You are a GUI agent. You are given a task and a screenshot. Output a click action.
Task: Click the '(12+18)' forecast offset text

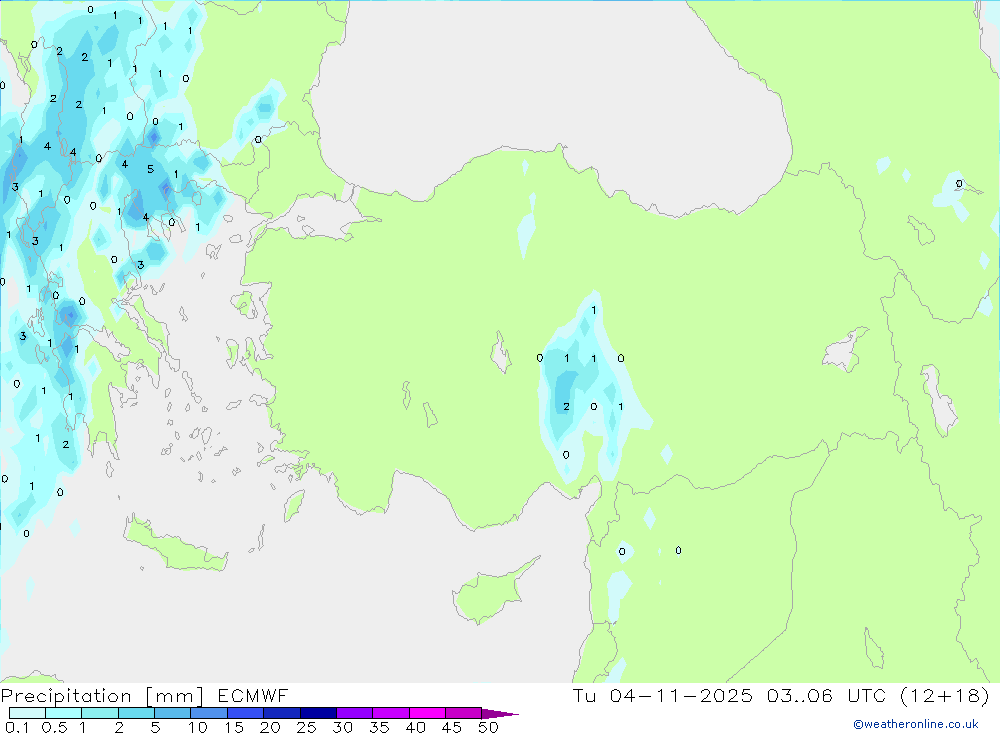[x=945, y=696]
